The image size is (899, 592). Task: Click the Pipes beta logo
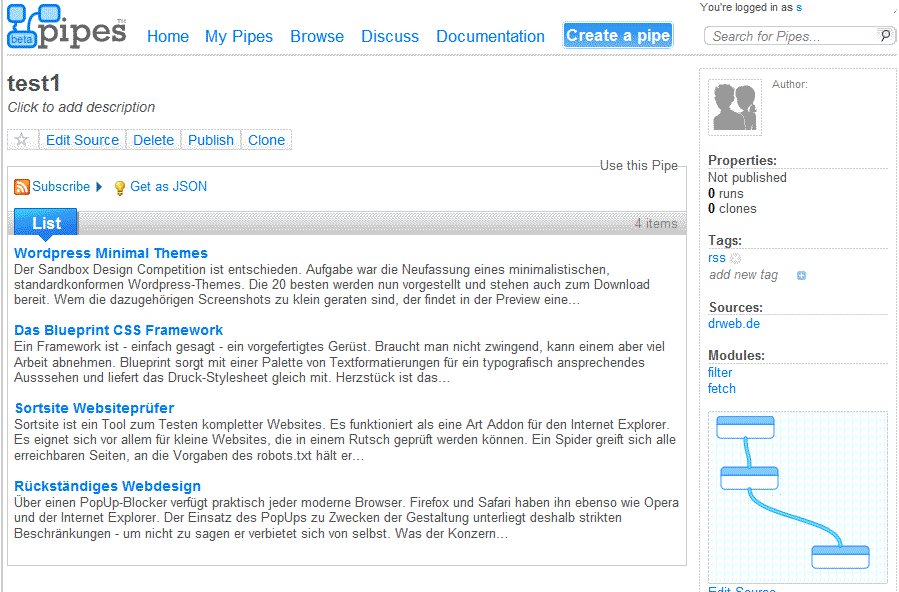66,27
